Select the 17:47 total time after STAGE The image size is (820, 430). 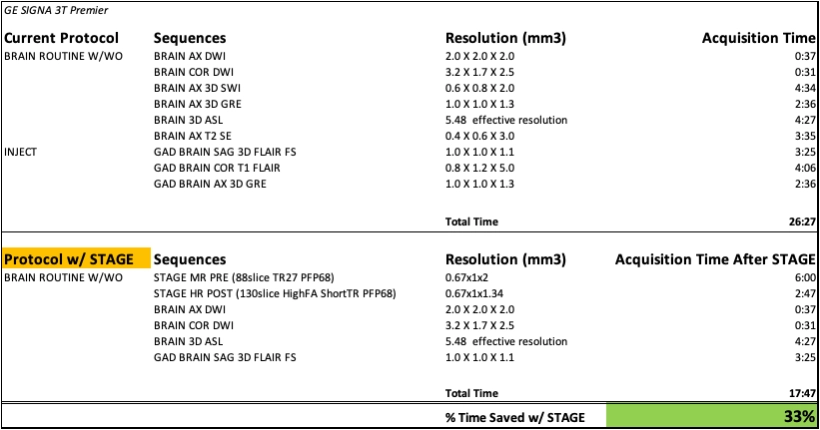[802, 393]
